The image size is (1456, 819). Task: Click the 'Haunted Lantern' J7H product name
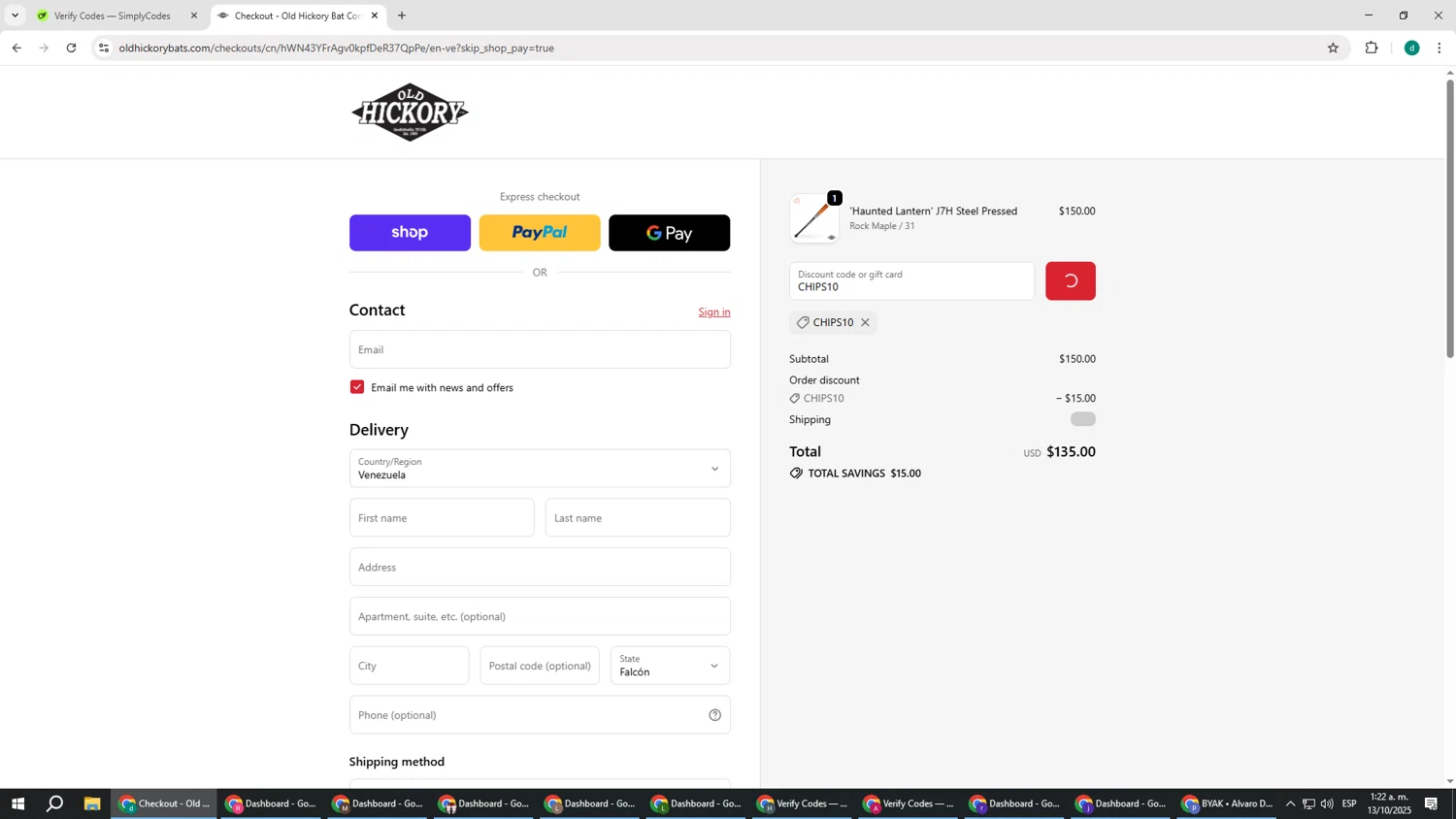(x=934, y=211)
